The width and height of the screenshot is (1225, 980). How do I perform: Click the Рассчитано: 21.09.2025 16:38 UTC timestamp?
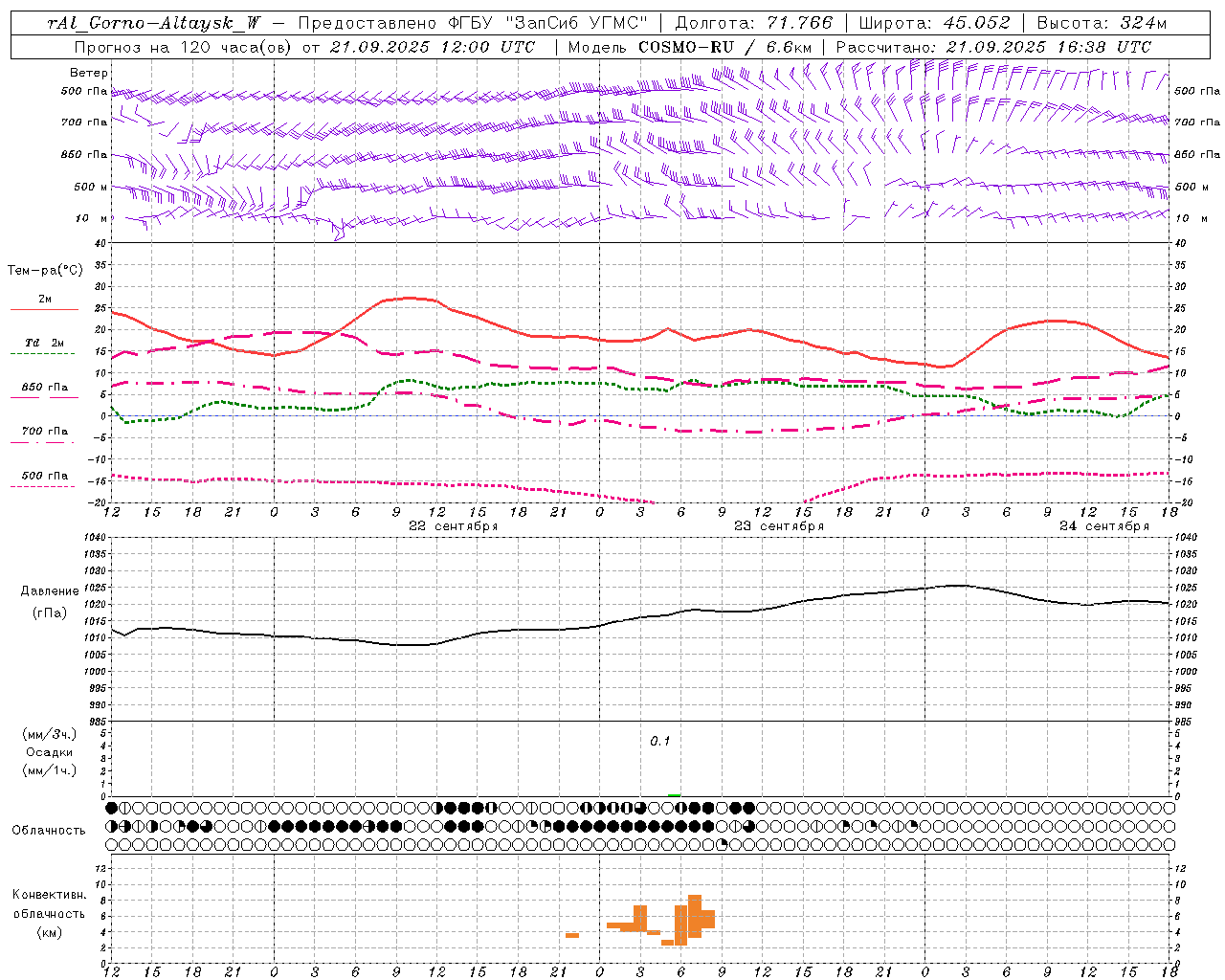994,47
